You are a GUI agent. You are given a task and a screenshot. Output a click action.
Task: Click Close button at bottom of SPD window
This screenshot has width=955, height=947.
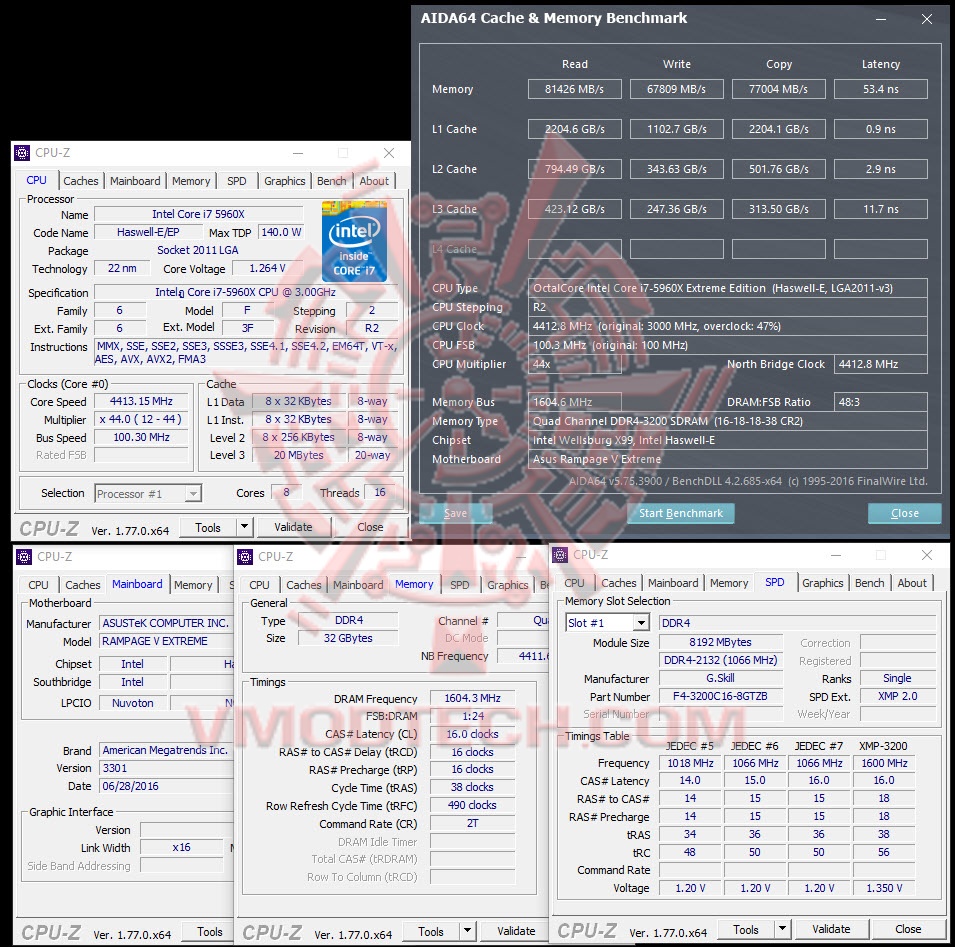point(907,929)
